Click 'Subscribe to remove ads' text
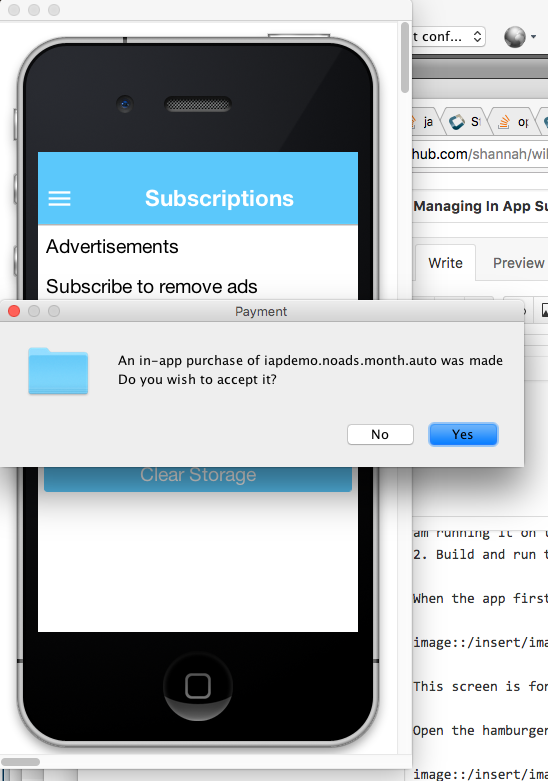Image resolution: width=548 pixels, height=781 pixels. coord(152,286)
